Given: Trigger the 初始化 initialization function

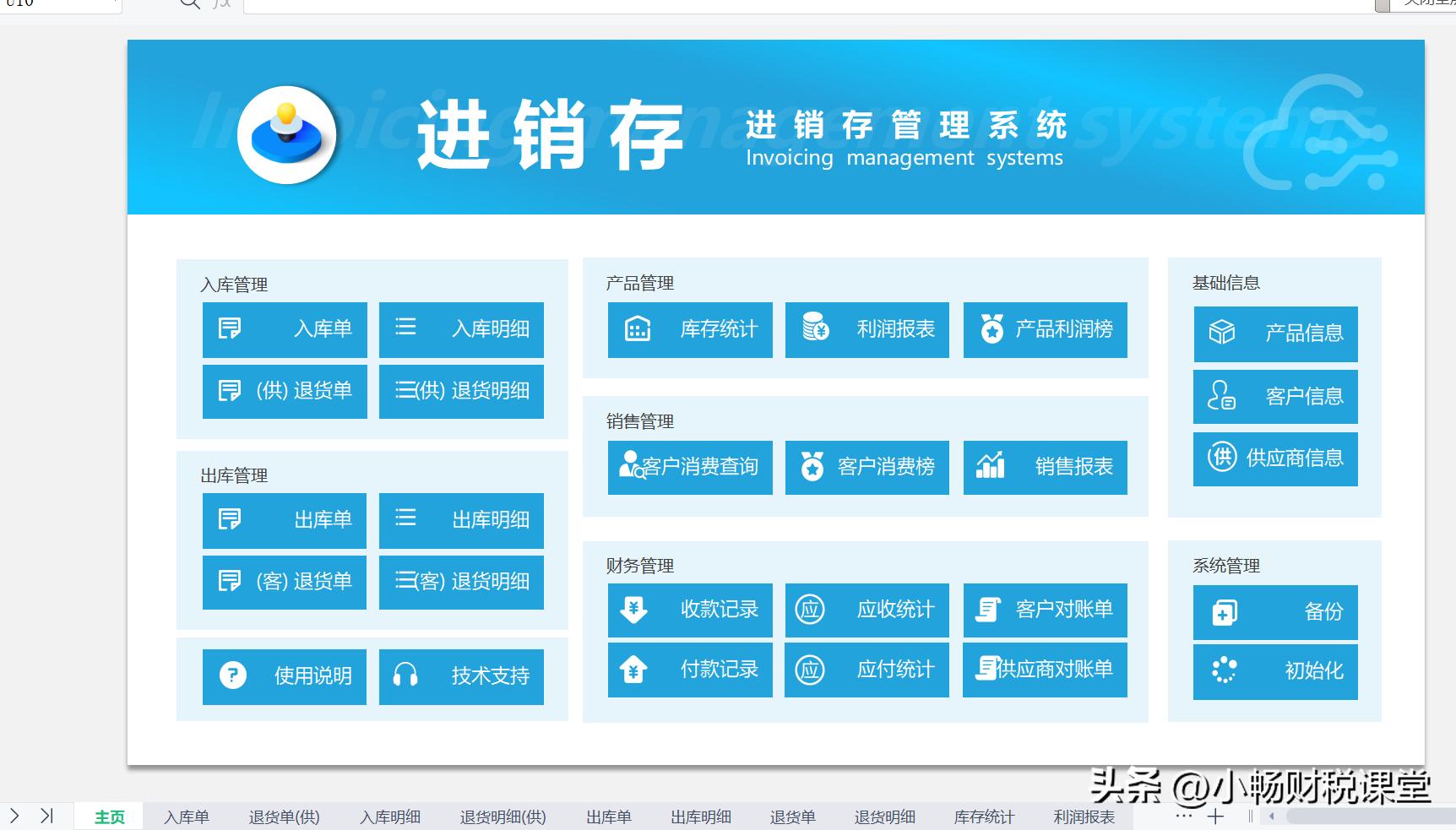Looking at the screenshot, I should pos(1275,672).
